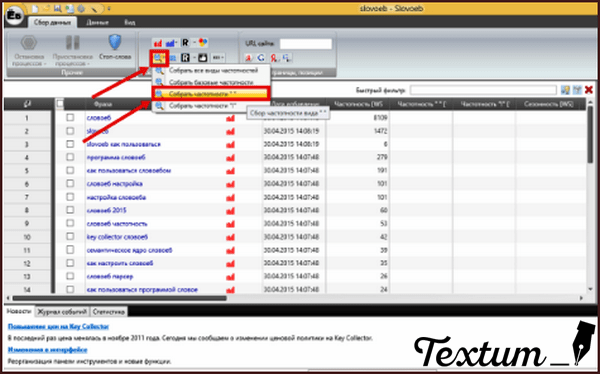Click the top-row R icon in ribbon
The image size is (600, 374).
(x=185, y=42)
